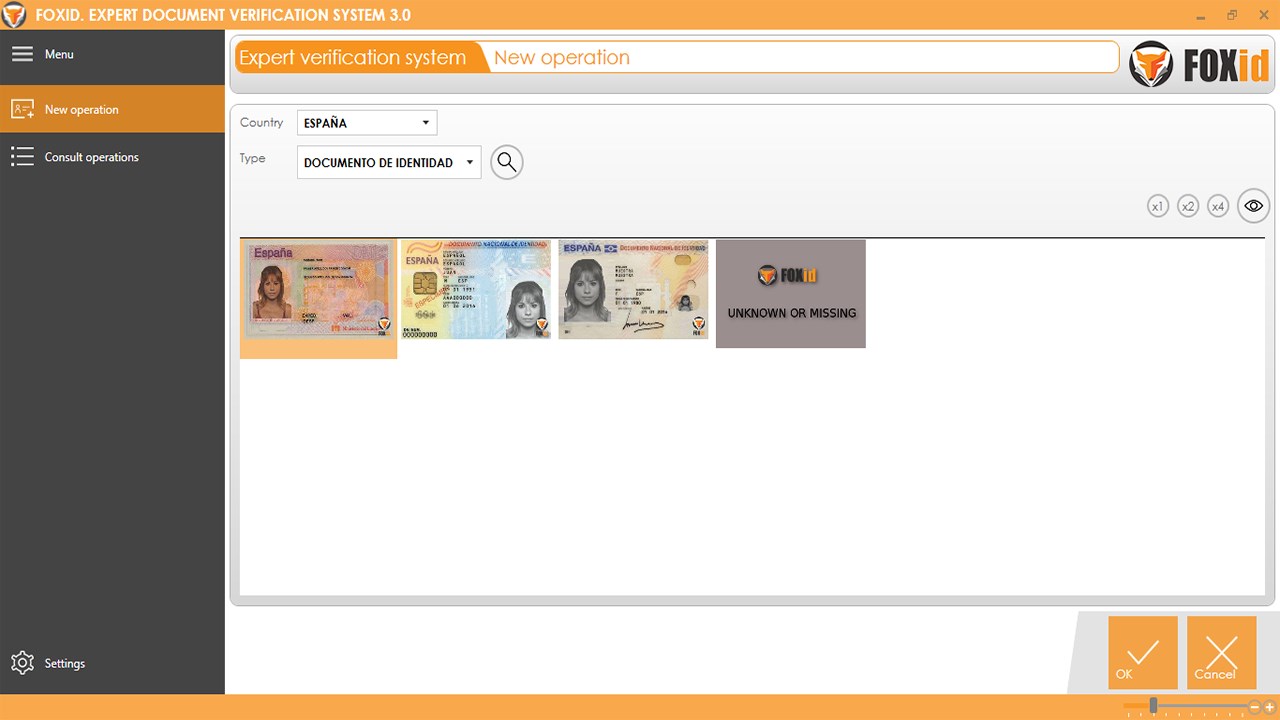
Task: Open Consult operations list
Action: tap(112, 157)
